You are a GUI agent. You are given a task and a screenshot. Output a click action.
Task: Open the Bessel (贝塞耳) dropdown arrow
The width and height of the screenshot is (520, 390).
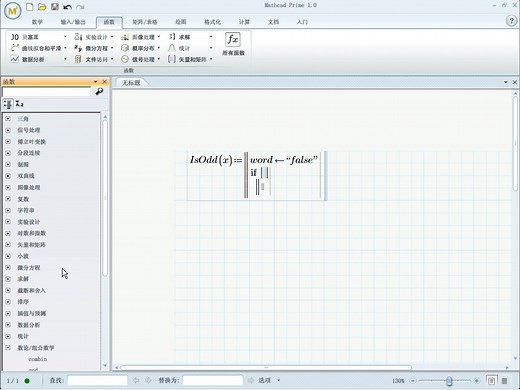[x=65, y=37]
